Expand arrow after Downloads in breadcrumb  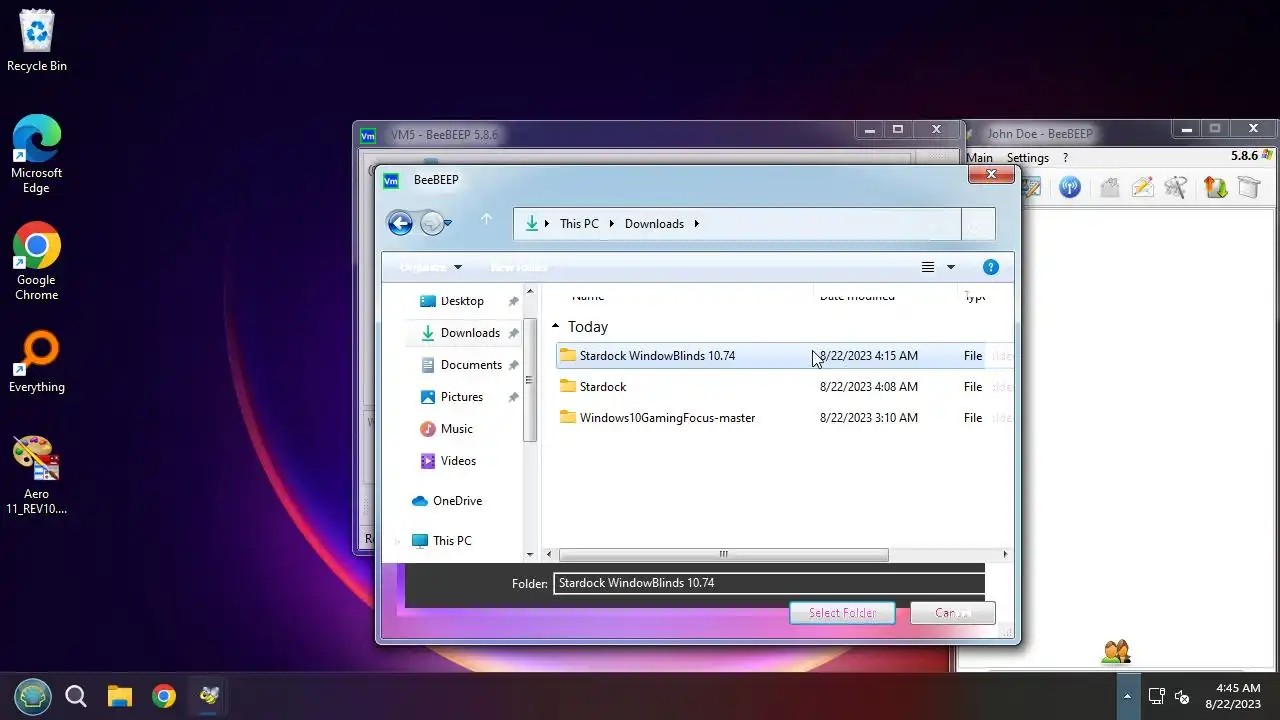point(697,224)
